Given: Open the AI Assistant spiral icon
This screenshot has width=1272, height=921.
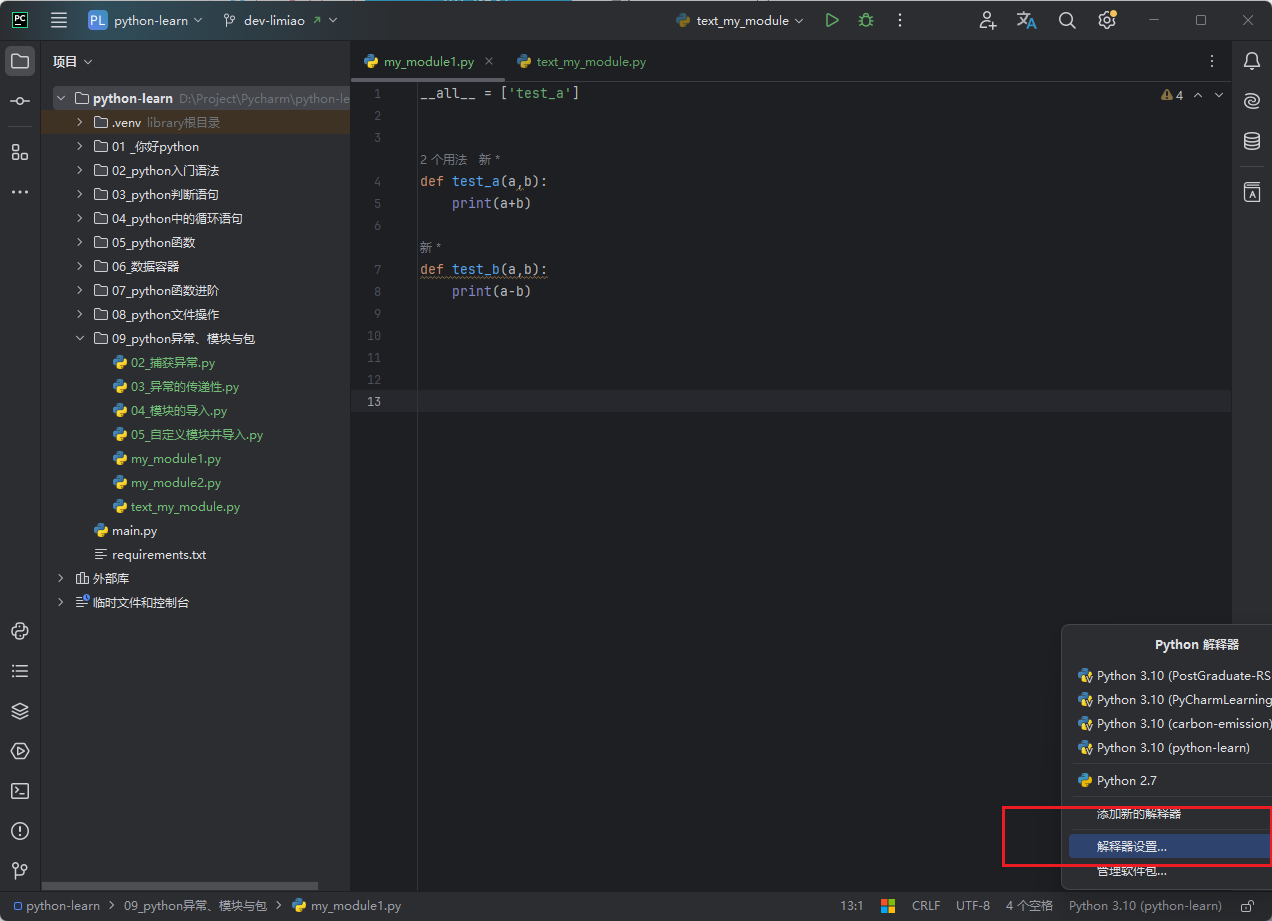Looking at the screenshot, I should (1252, 101).
